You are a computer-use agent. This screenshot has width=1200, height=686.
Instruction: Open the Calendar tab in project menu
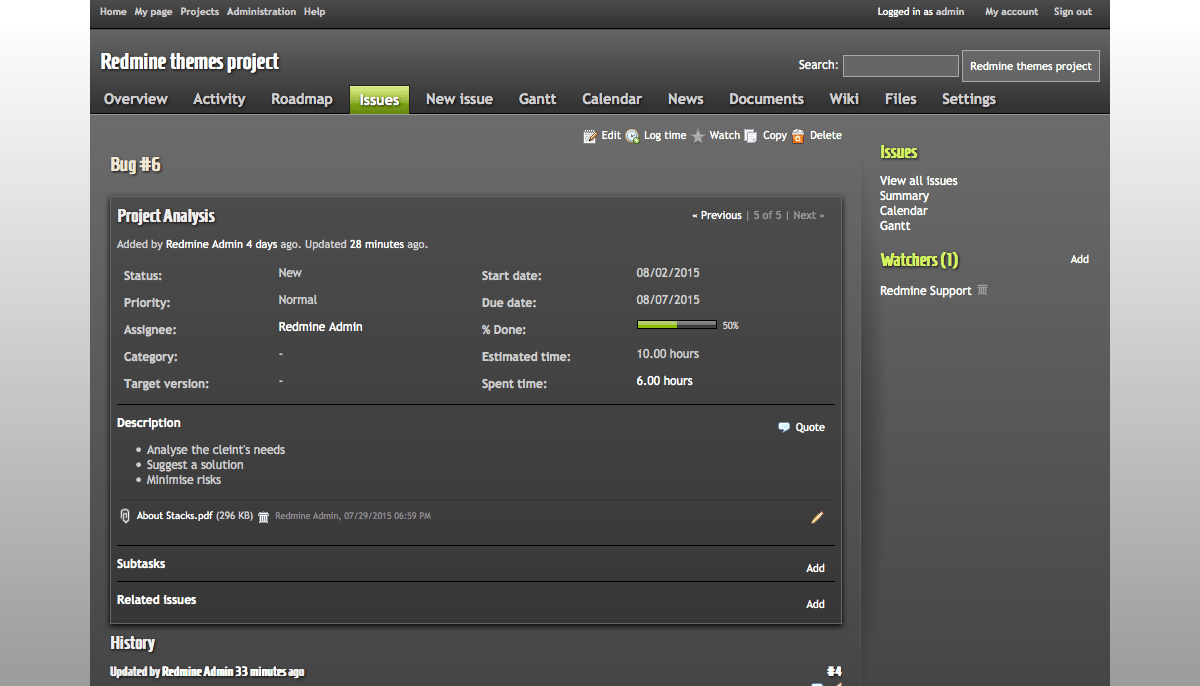click(x=612, y=99)
